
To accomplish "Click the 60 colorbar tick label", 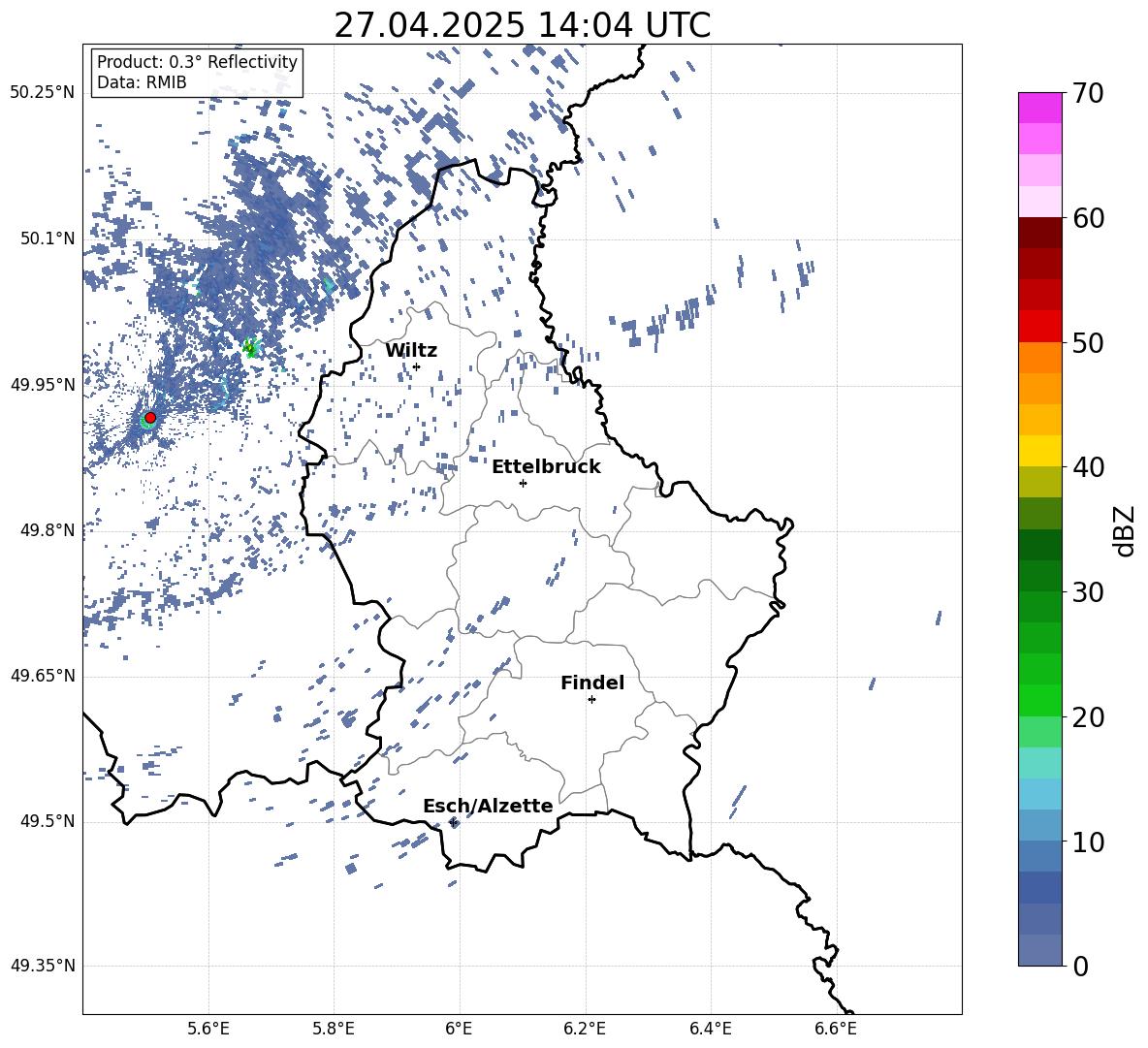I will [1088, 218].
